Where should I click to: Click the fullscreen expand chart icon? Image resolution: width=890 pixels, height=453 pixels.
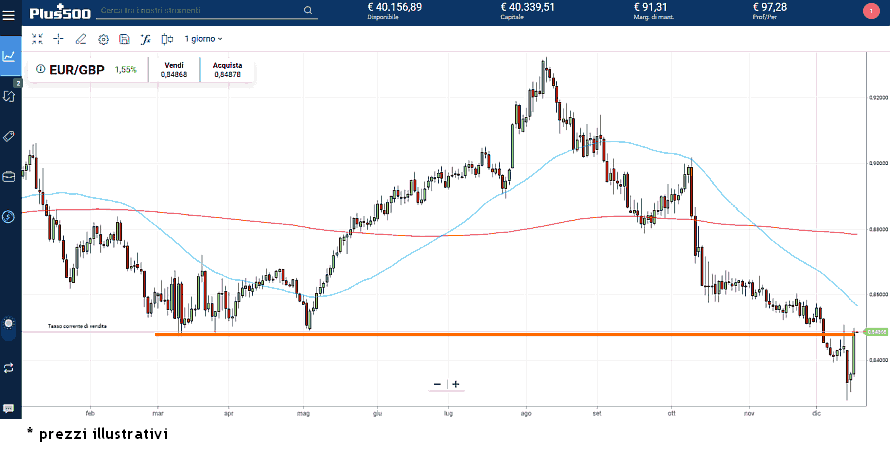(37, 39)
